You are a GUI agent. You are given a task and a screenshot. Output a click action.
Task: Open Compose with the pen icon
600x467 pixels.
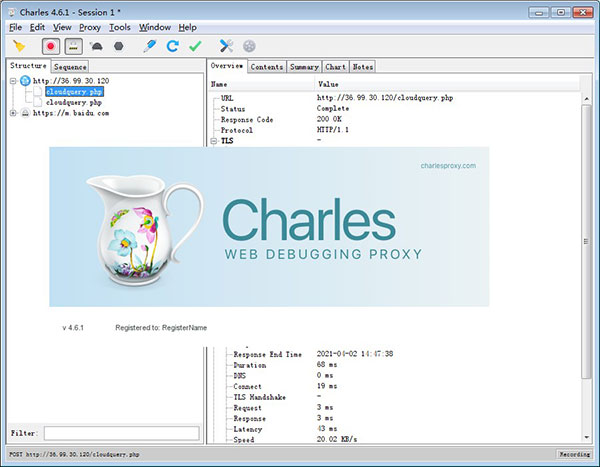pyautogui.click(x=150, y=46)
